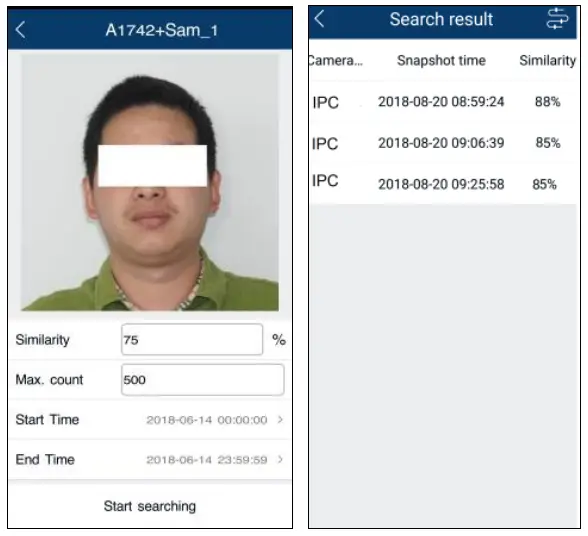
Task: Tap the face photo thumbnail
Action: pyautogui.click(x=150, y=183)
